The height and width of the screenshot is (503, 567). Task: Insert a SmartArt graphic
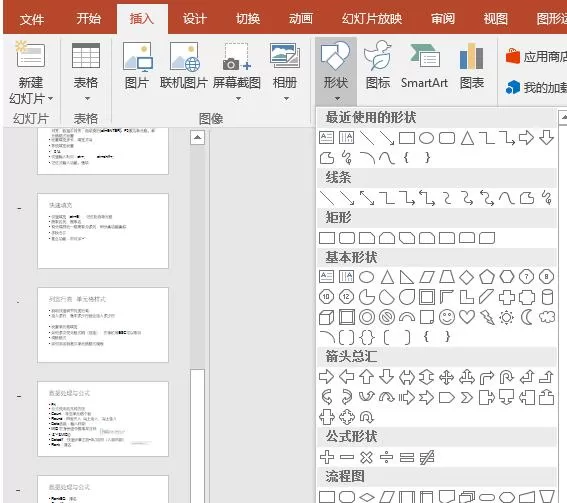coord(424,65)
